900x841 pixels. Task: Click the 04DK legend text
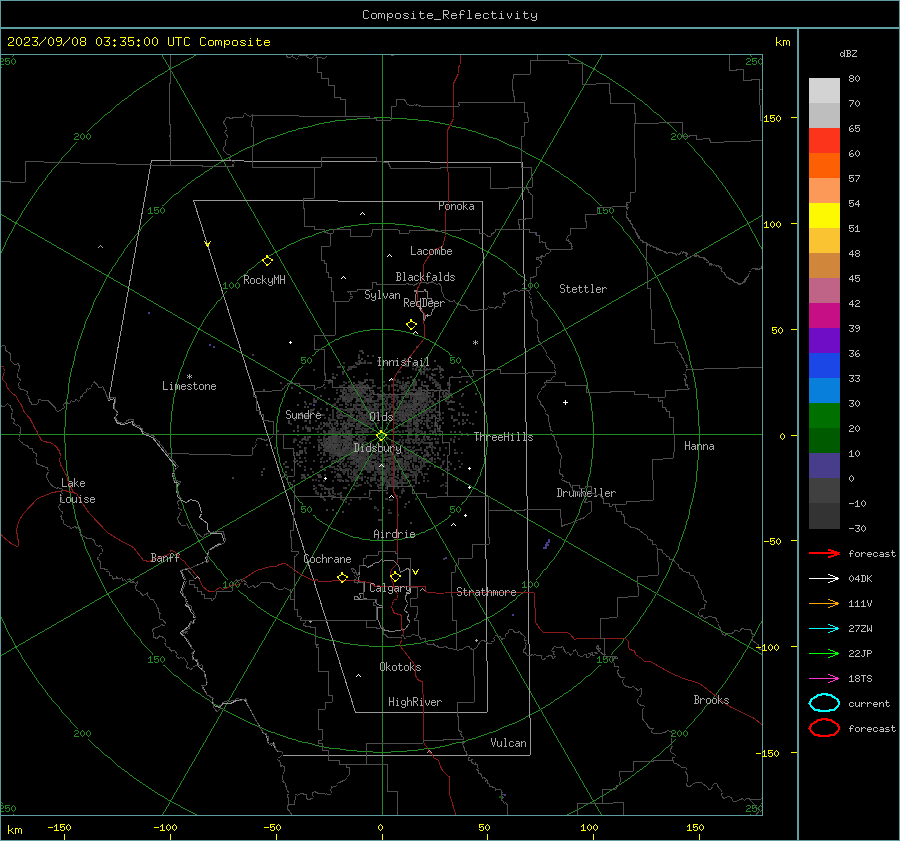pyautogui.click(x=860, y=579)
